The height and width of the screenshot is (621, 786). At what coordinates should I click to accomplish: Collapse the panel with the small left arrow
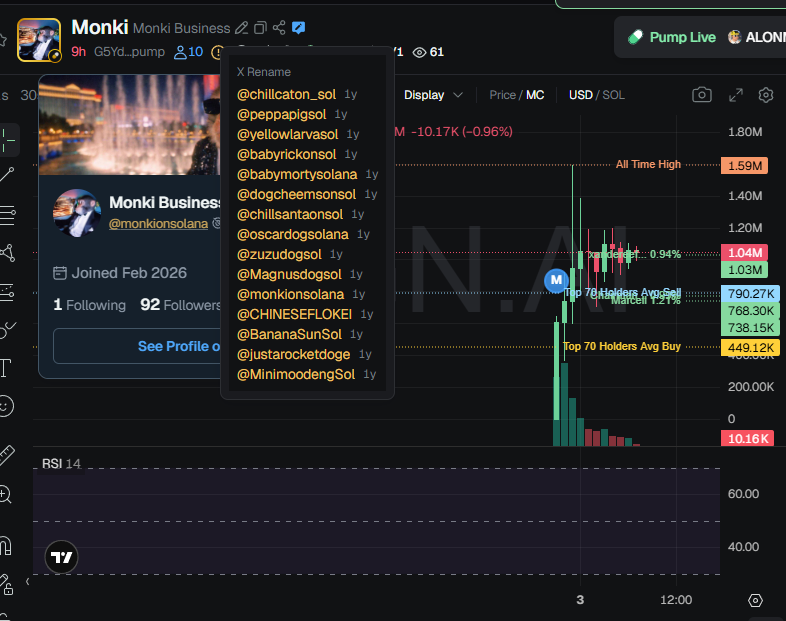click(28, 581)
